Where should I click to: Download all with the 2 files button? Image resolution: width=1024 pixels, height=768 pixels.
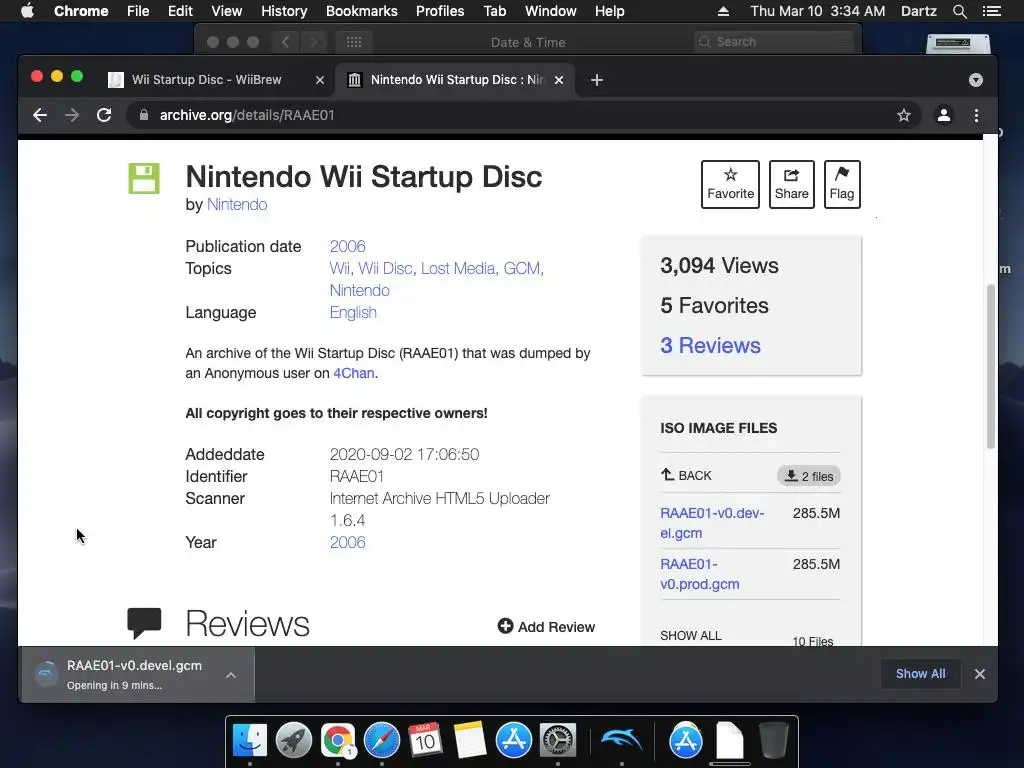(x=808, y=476)
